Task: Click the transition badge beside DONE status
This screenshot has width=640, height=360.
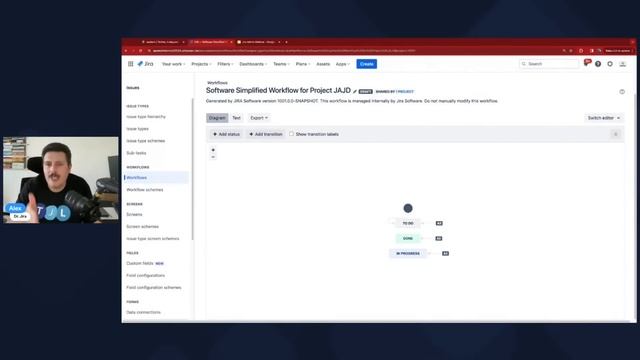Action: tap(439, 238)
